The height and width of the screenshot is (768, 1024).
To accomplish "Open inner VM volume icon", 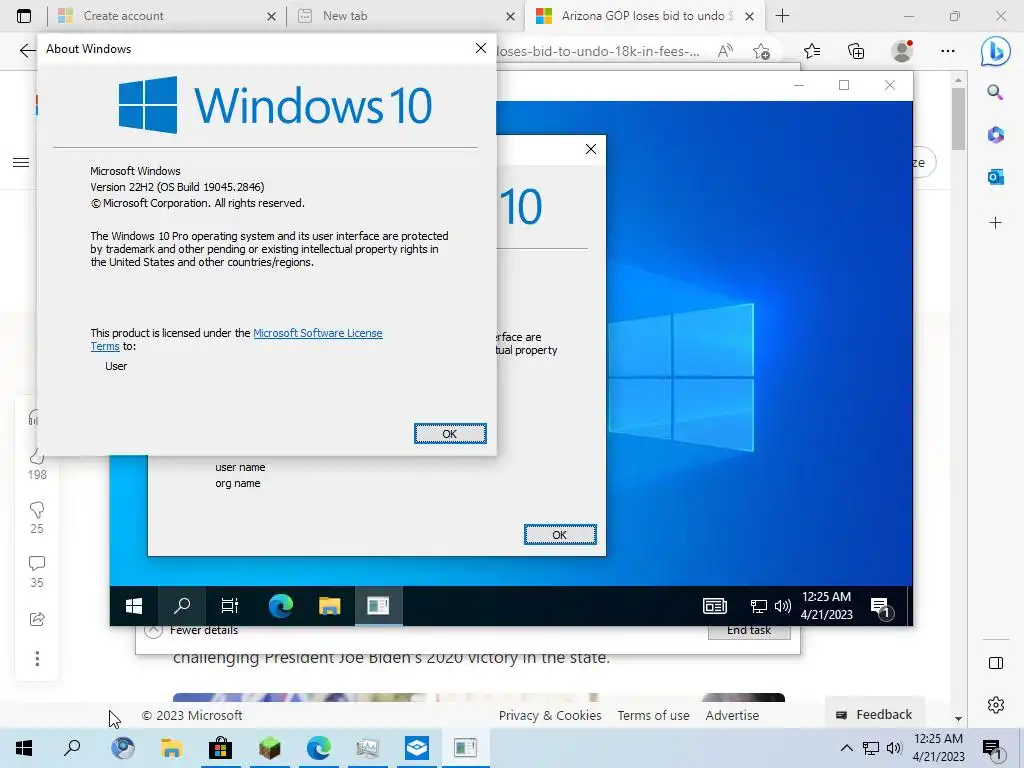I will coord(782,606).
